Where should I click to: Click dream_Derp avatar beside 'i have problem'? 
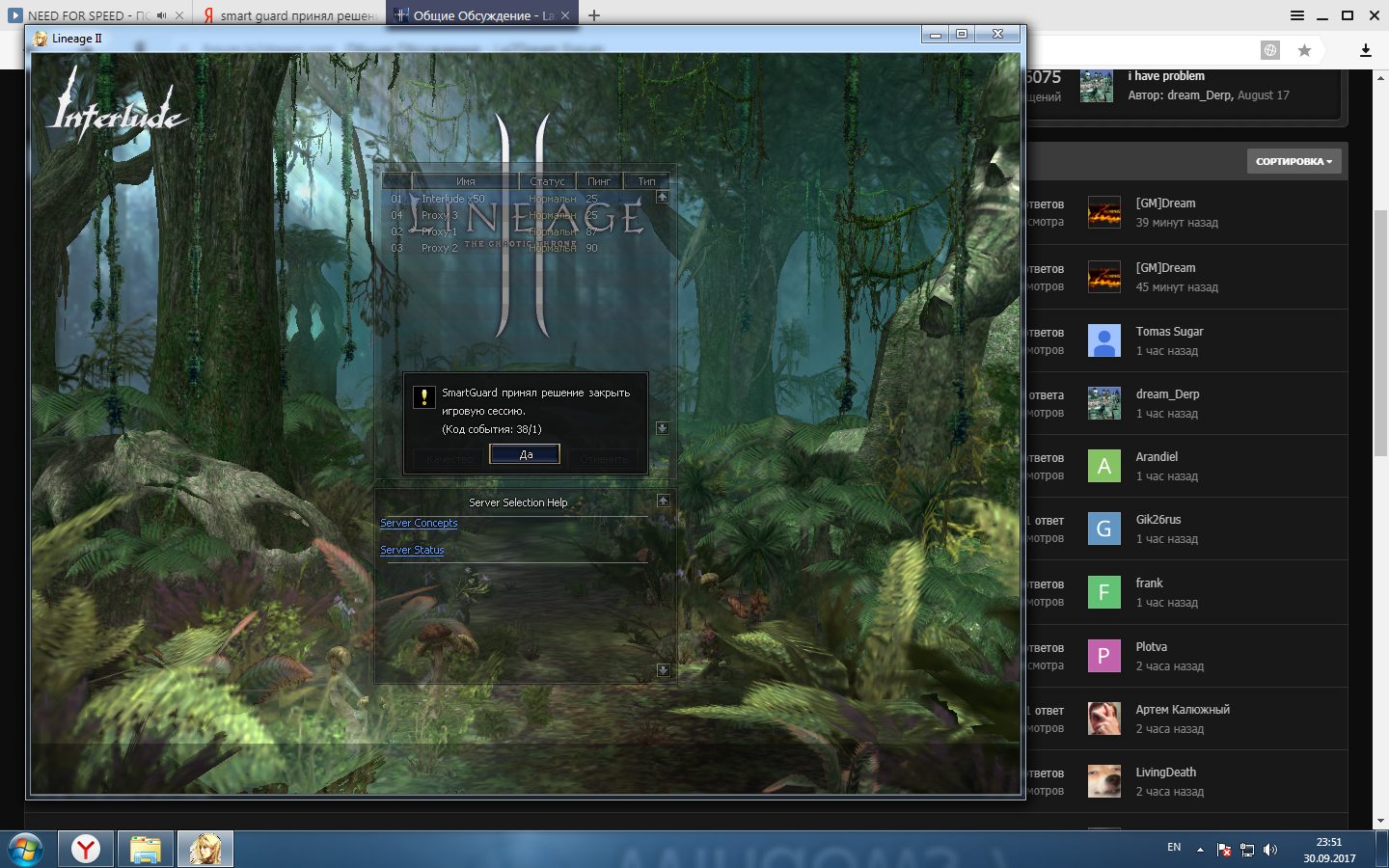pyautogui.click(x=1097, y=86)
